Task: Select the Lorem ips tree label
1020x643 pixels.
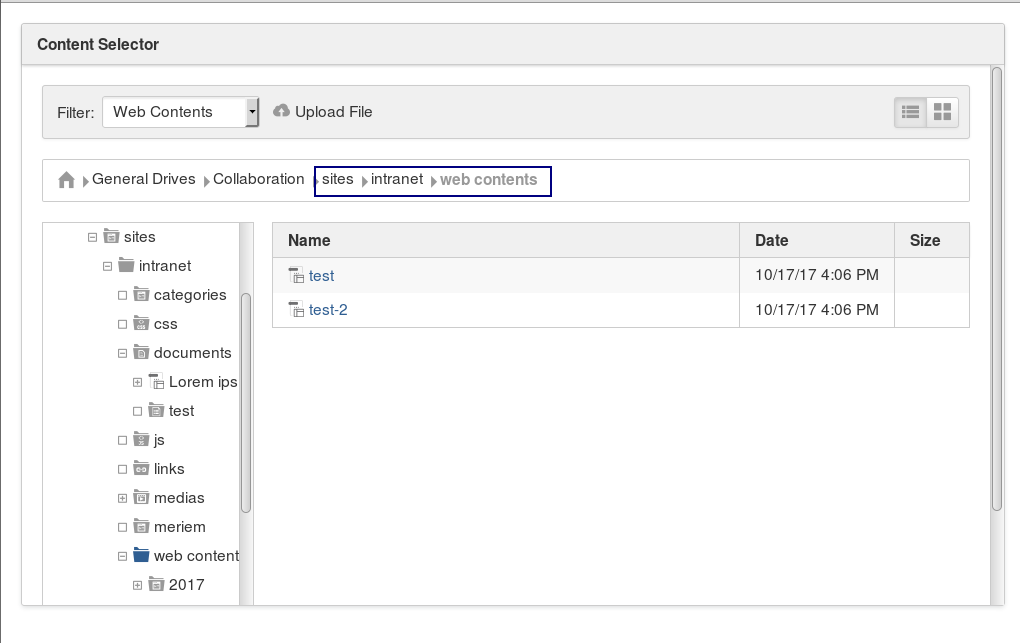Action: [203, 382]
